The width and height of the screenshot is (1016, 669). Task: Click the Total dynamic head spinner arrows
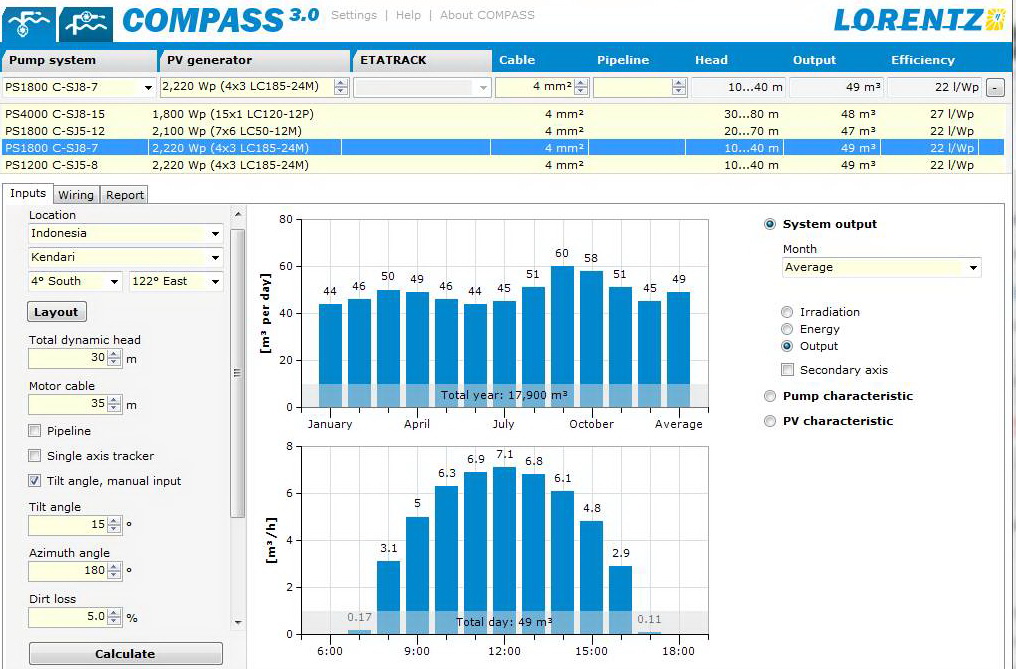(114, 358)
